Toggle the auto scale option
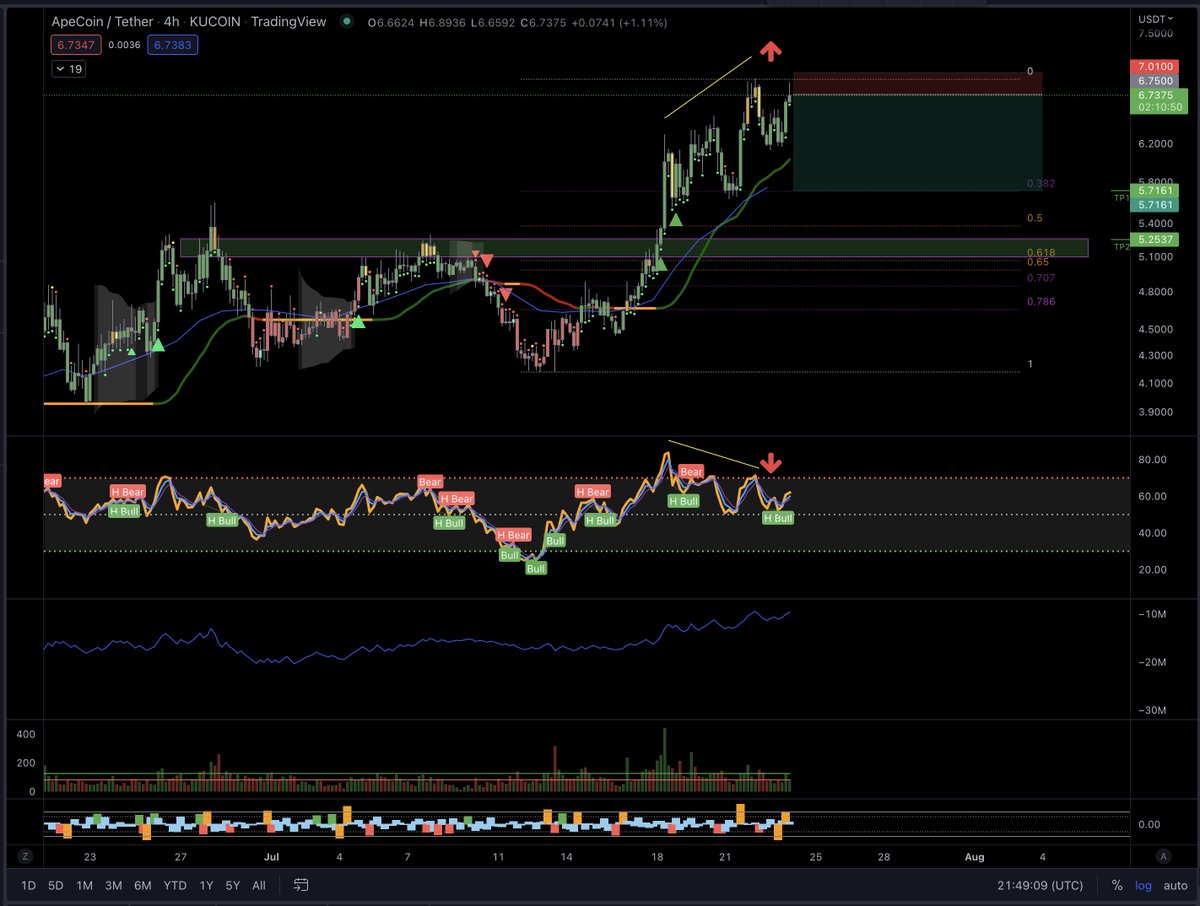The height and width of the screenshot is (906, 1200). pos(1175,886)
